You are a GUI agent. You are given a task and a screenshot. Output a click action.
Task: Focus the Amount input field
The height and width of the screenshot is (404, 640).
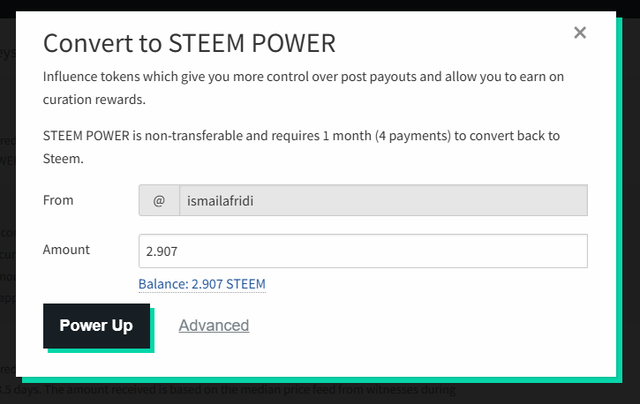tap(363, 251)
